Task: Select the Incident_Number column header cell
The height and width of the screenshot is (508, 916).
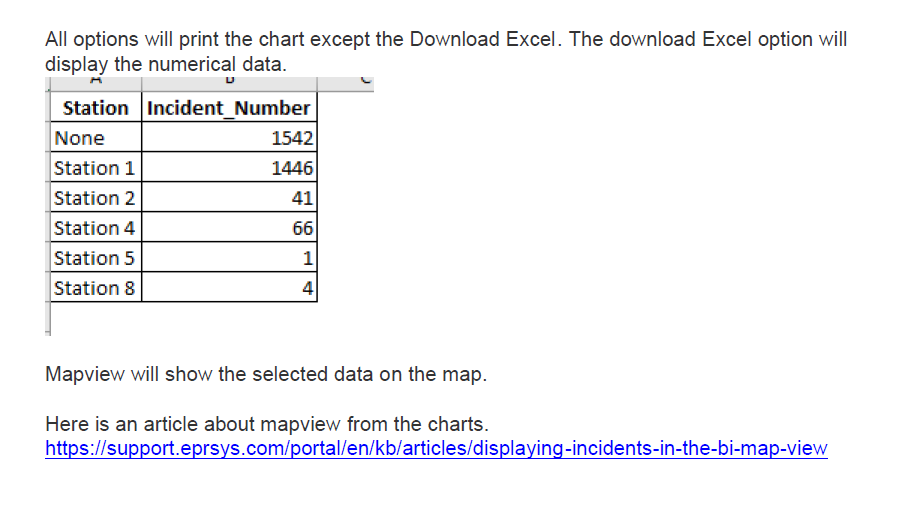Action: (x=229, y=108)
